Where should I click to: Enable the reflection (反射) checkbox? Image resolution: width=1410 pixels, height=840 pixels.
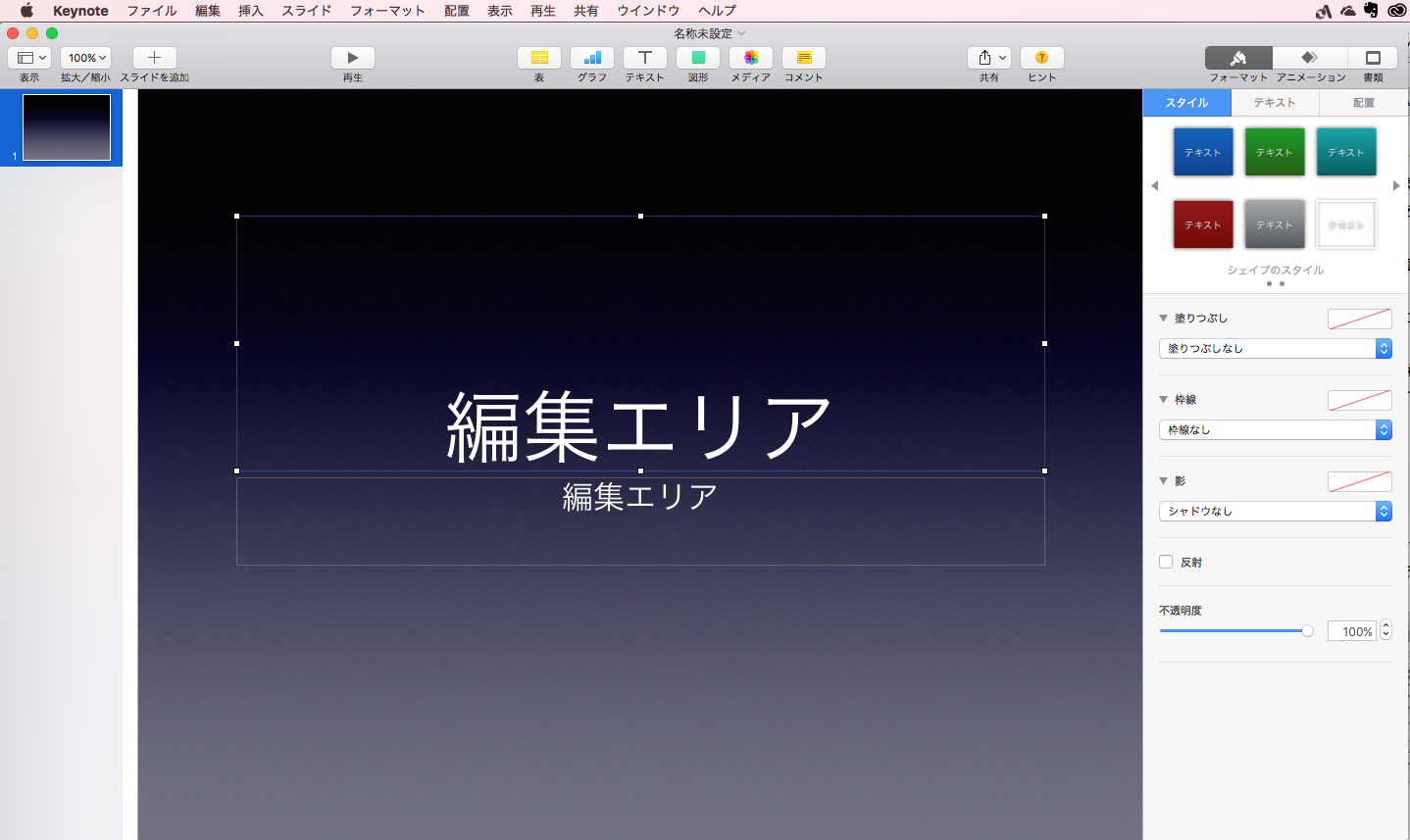1166,562
